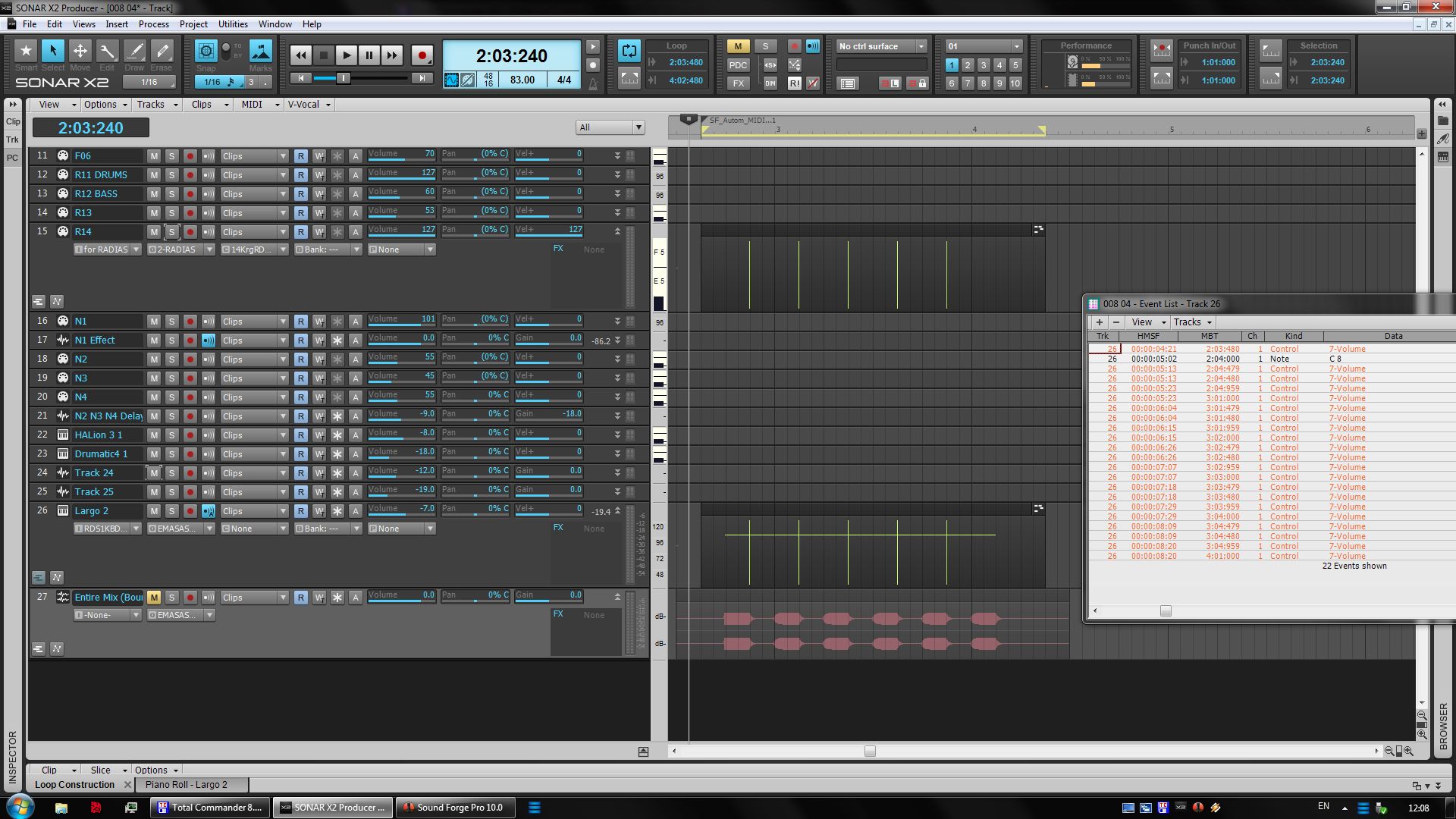Open the Marks landmarks button
1456x819 pixels.
click(261, 52)
